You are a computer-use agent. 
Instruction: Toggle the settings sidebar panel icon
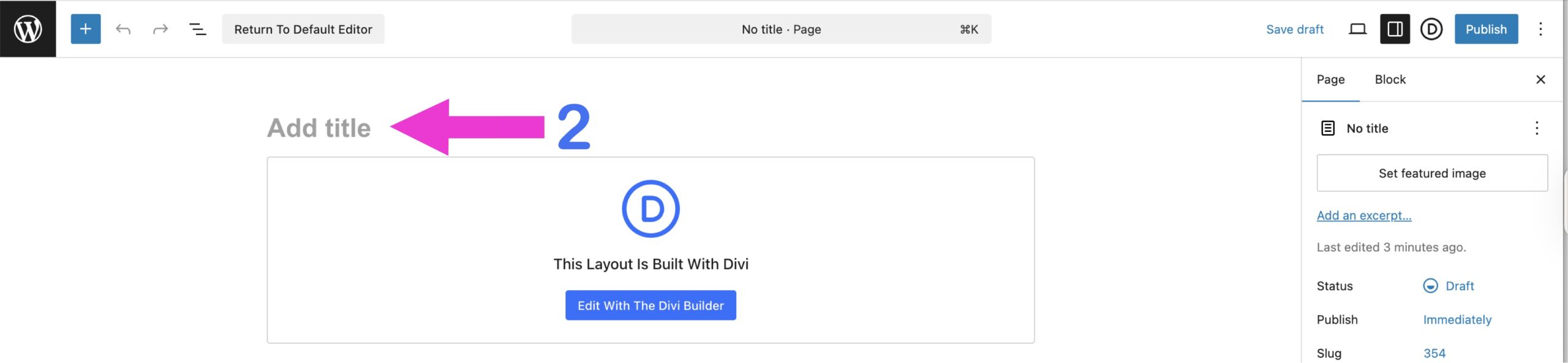1395,29
